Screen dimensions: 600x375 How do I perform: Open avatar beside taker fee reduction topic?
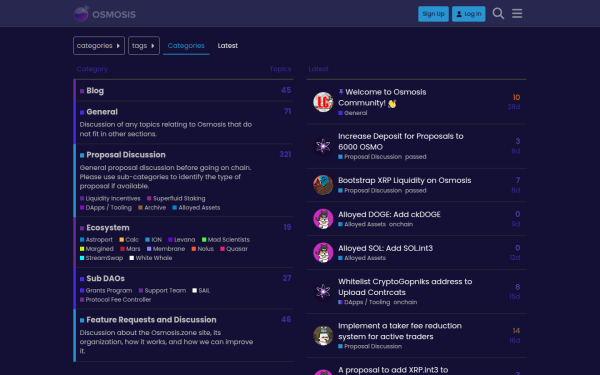click(x=323, y=336)
